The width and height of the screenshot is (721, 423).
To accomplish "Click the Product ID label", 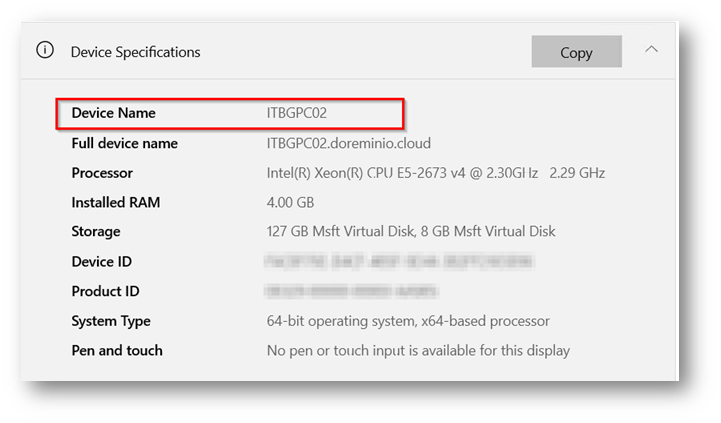I will point(105,291).
